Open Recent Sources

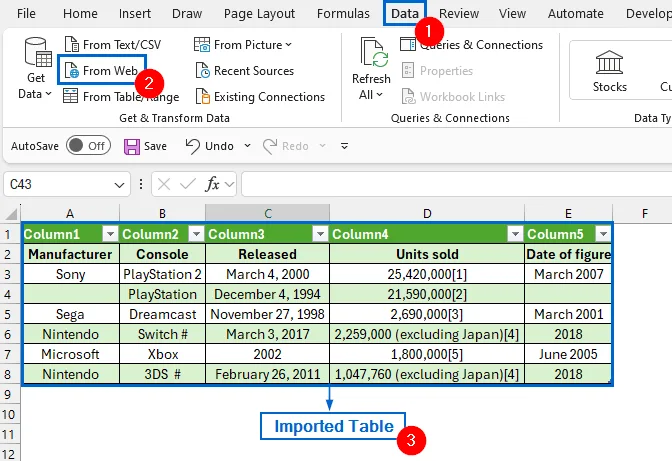245,71
